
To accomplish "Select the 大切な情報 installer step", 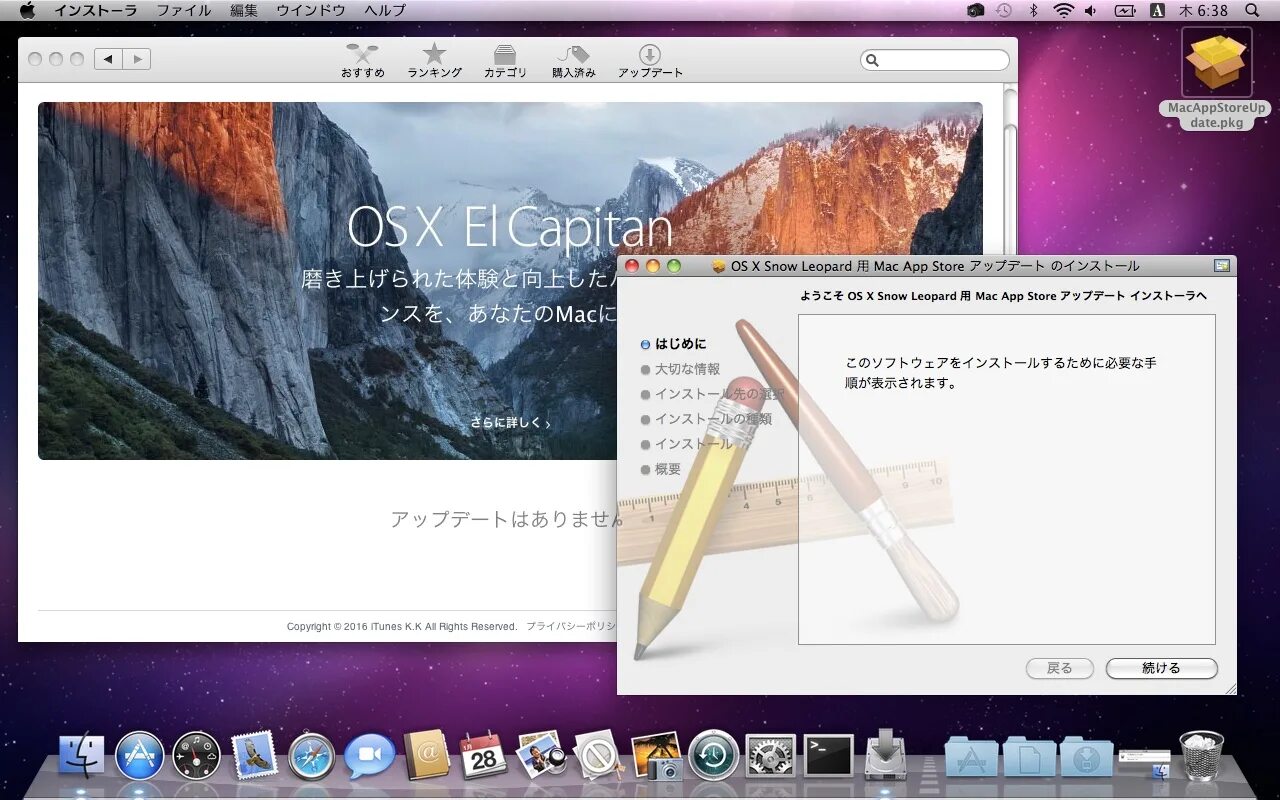I will point(680,369).
